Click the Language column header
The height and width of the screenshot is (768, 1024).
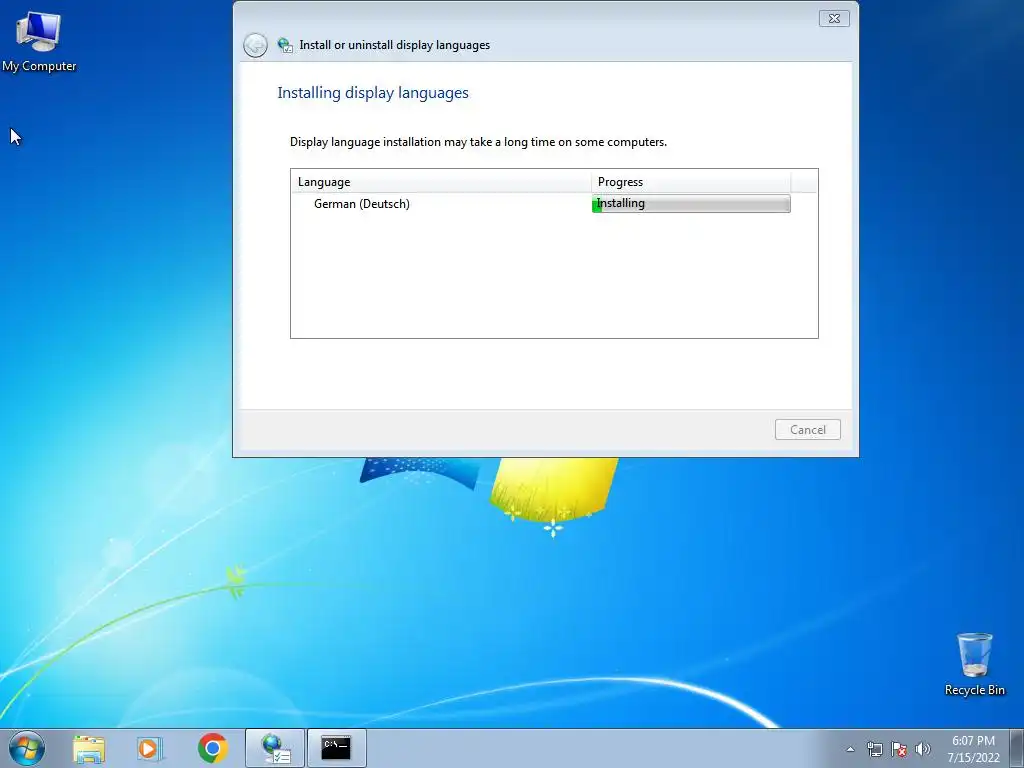pos(441,182)
